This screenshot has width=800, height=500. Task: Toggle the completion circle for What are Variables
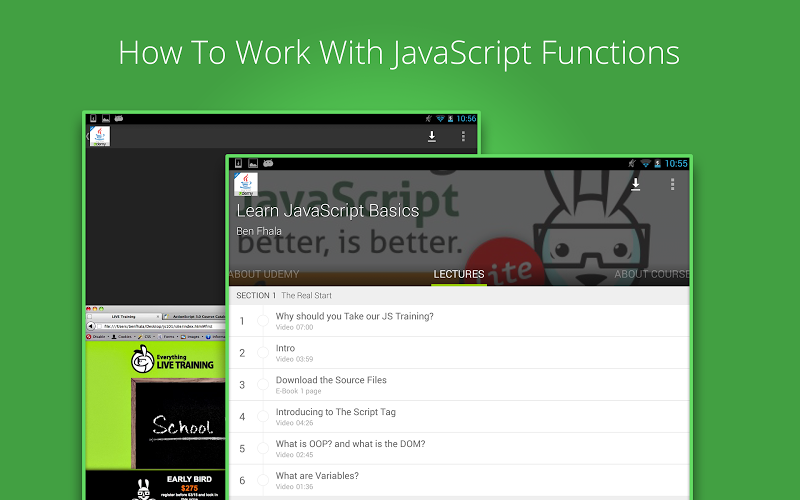[263, 480]
